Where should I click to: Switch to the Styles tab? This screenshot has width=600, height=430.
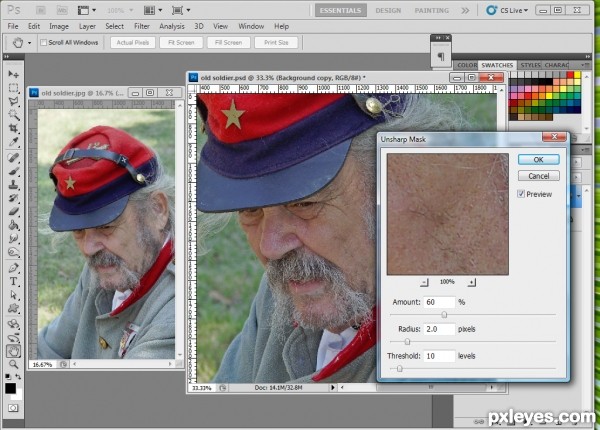tap(530, 65)
